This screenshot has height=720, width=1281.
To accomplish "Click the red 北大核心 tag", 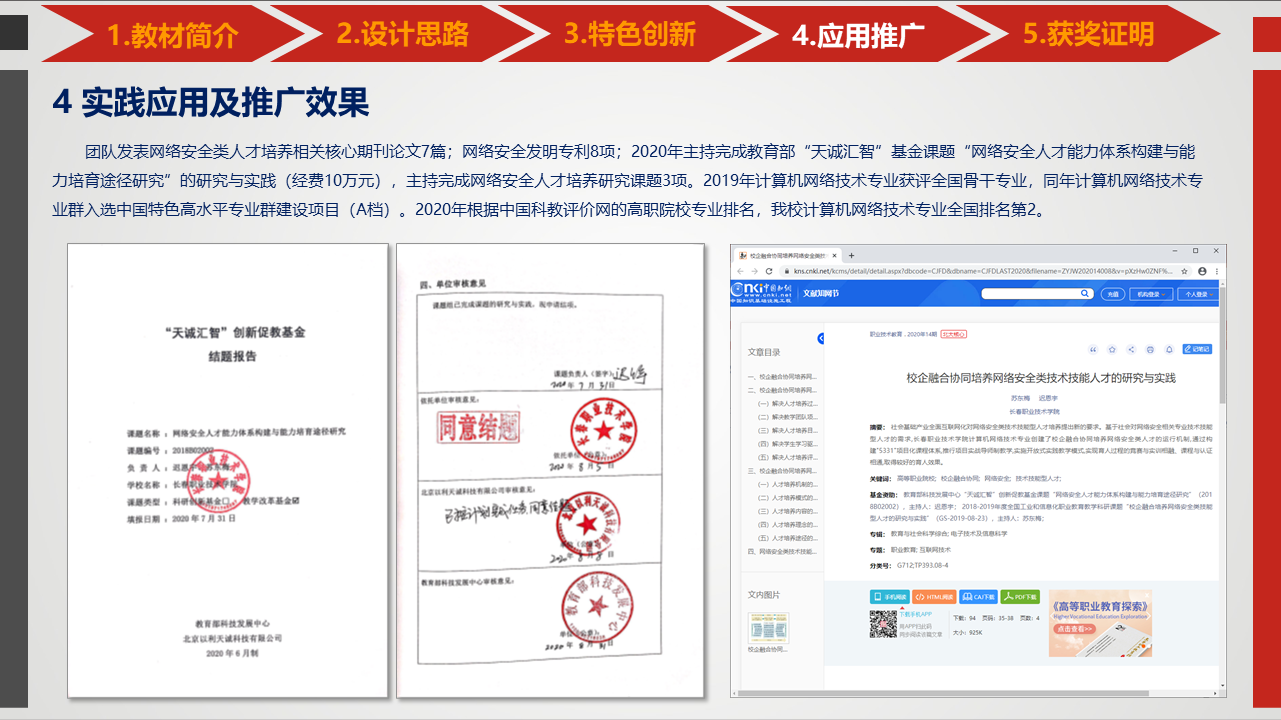I will [x=954, y=334].
